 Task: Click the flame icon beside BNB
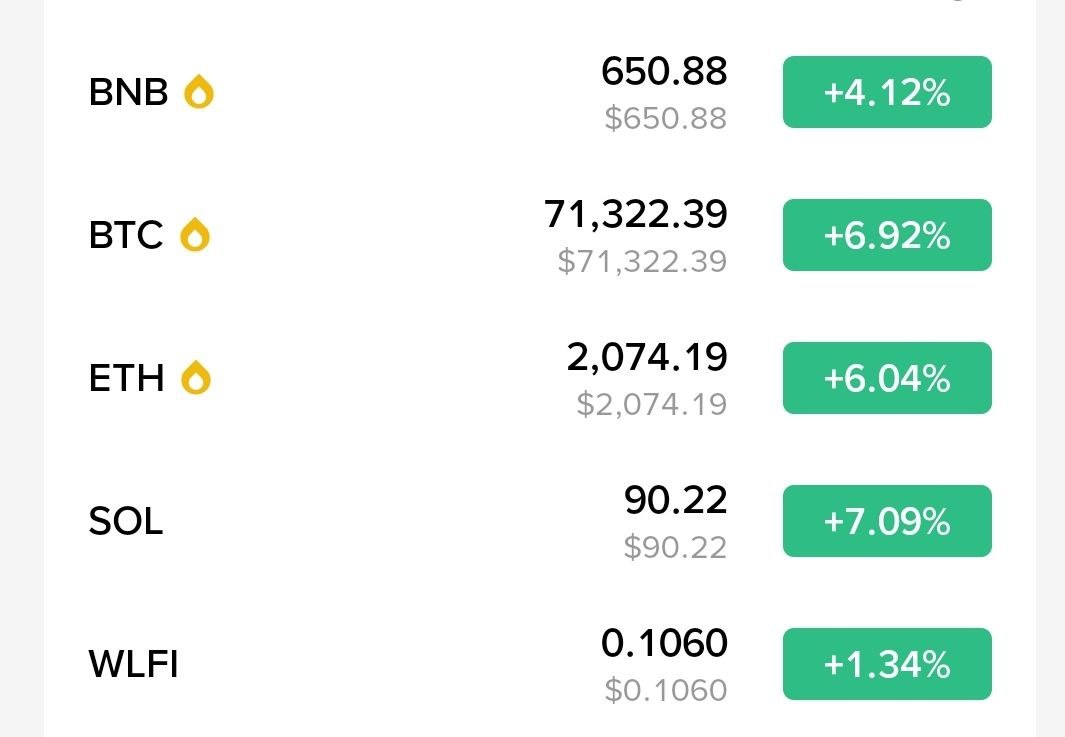[x=199, y=92]
